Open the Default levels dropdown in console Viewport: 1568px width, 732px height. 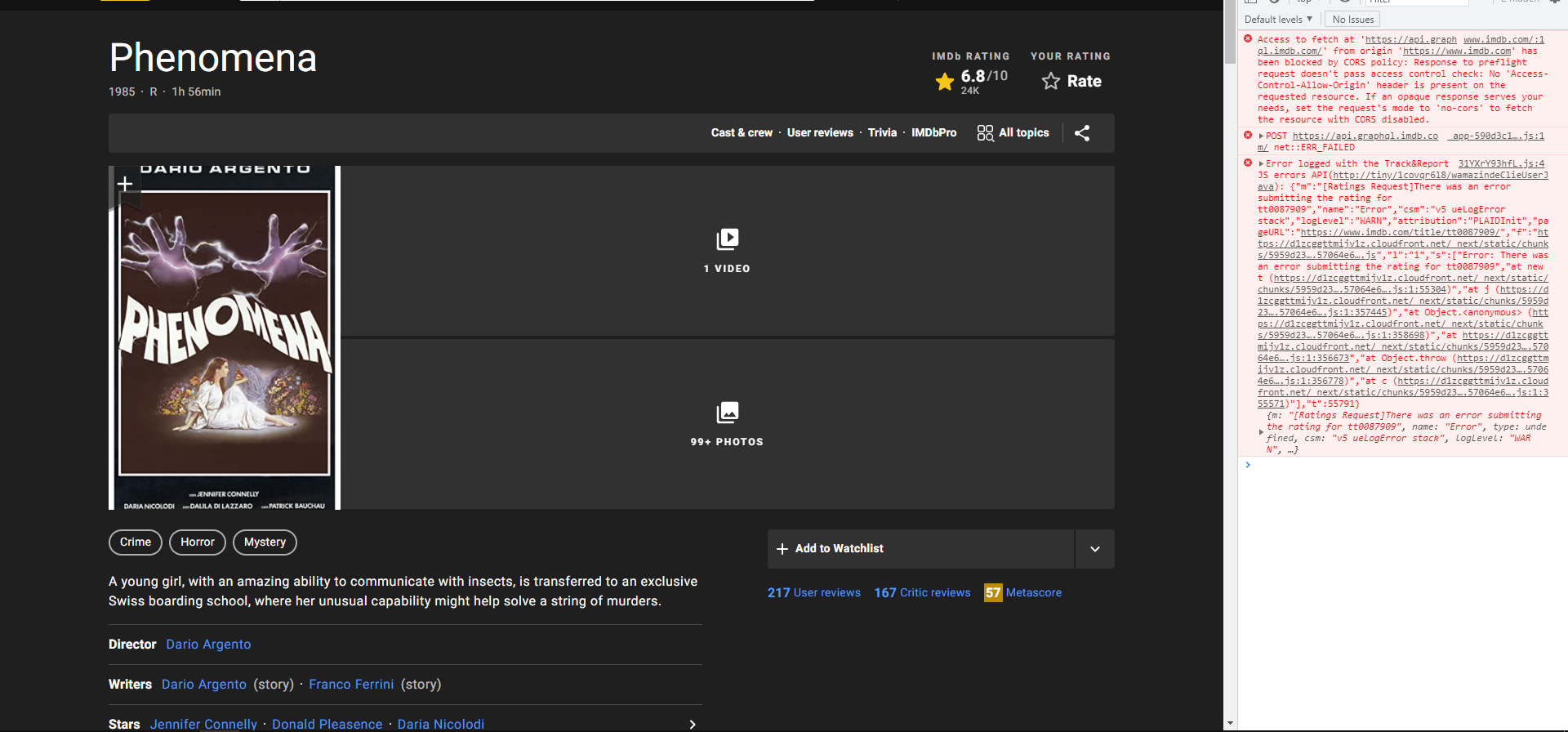pos(1278,20)
